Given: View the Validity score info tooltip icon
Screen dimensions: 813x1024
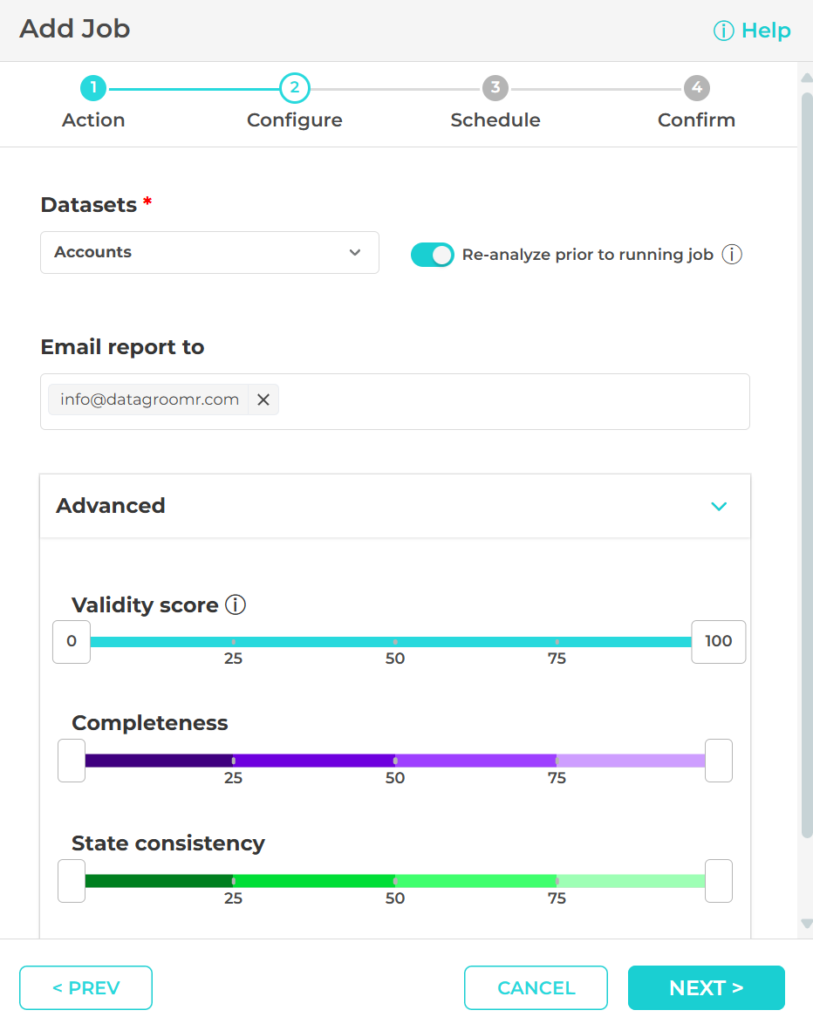Looking at the screenshot, I should point(234,604).
